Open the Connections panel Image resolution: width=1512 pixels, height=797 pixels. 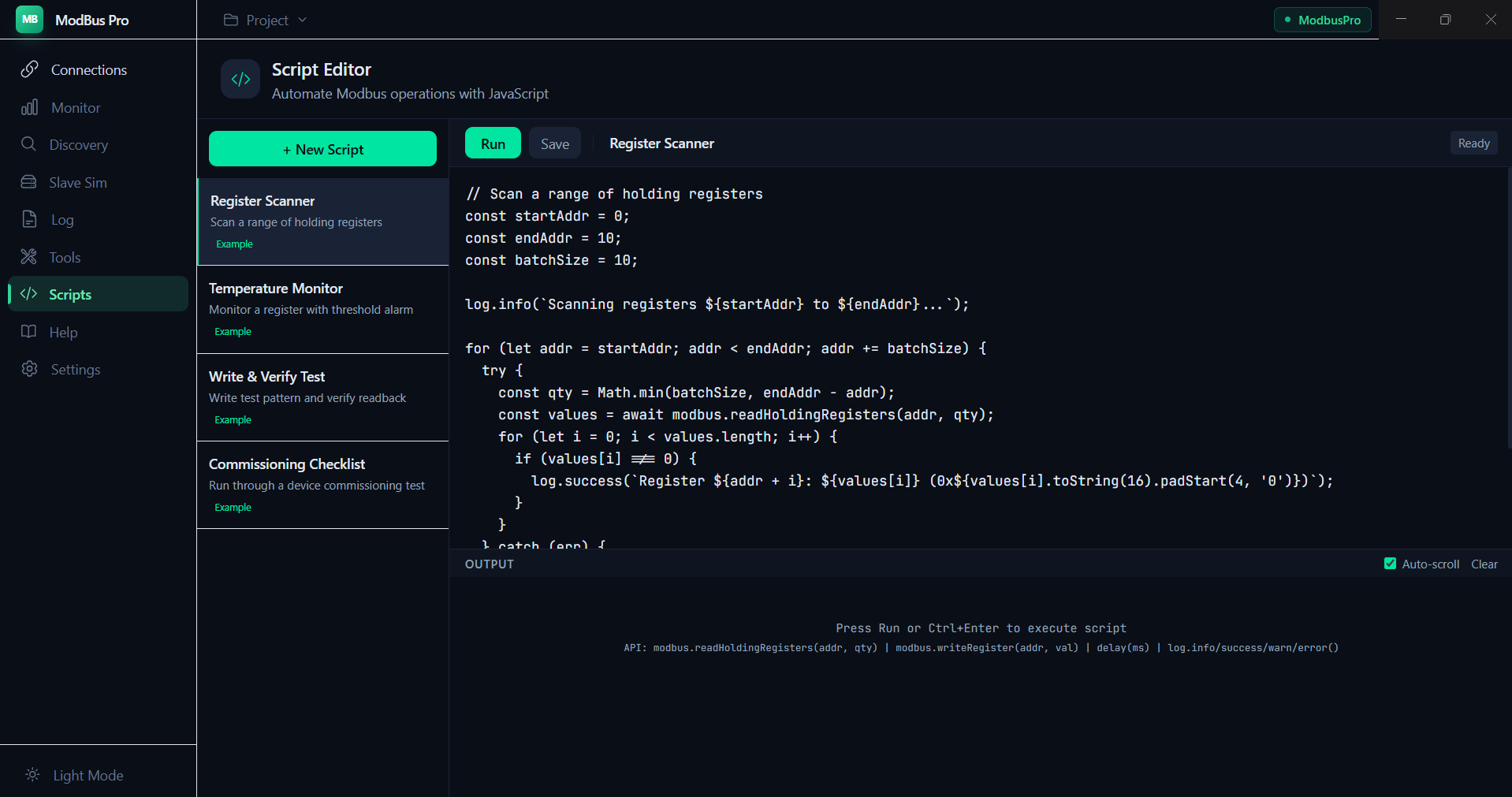88,69
